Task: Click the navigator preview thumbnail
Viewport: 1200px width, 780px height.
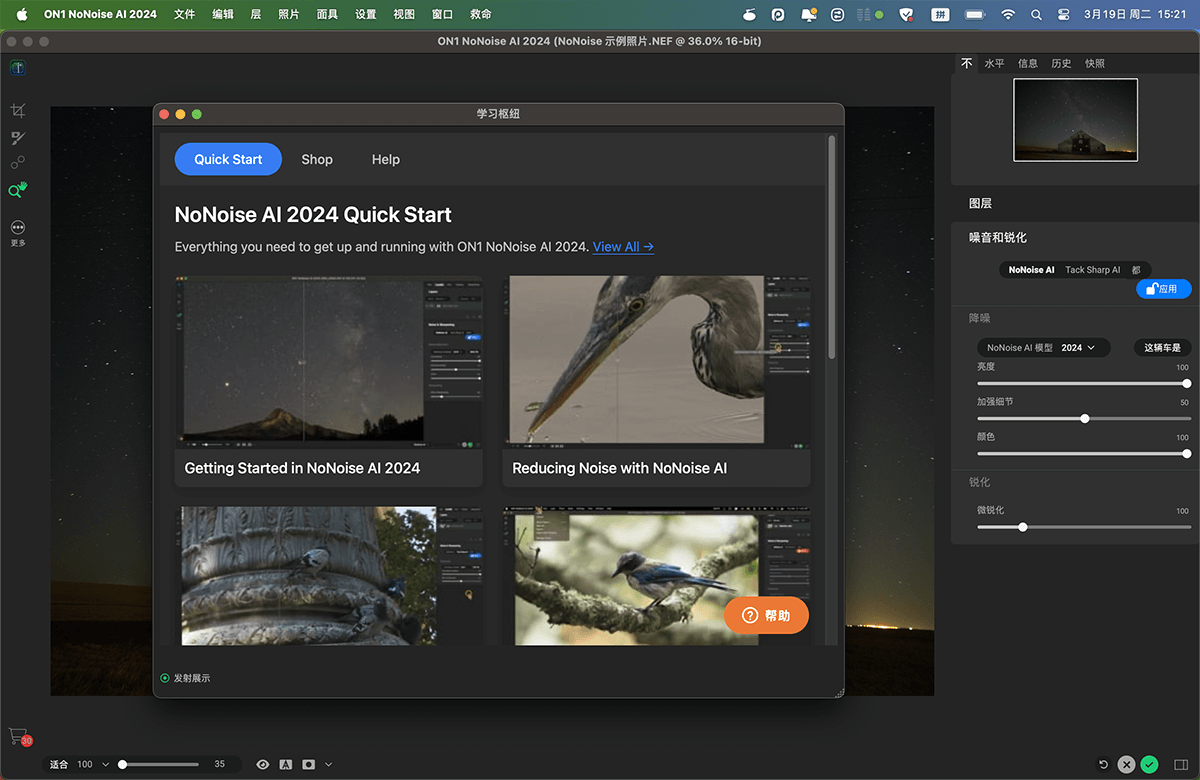Action: [1075, 119]
